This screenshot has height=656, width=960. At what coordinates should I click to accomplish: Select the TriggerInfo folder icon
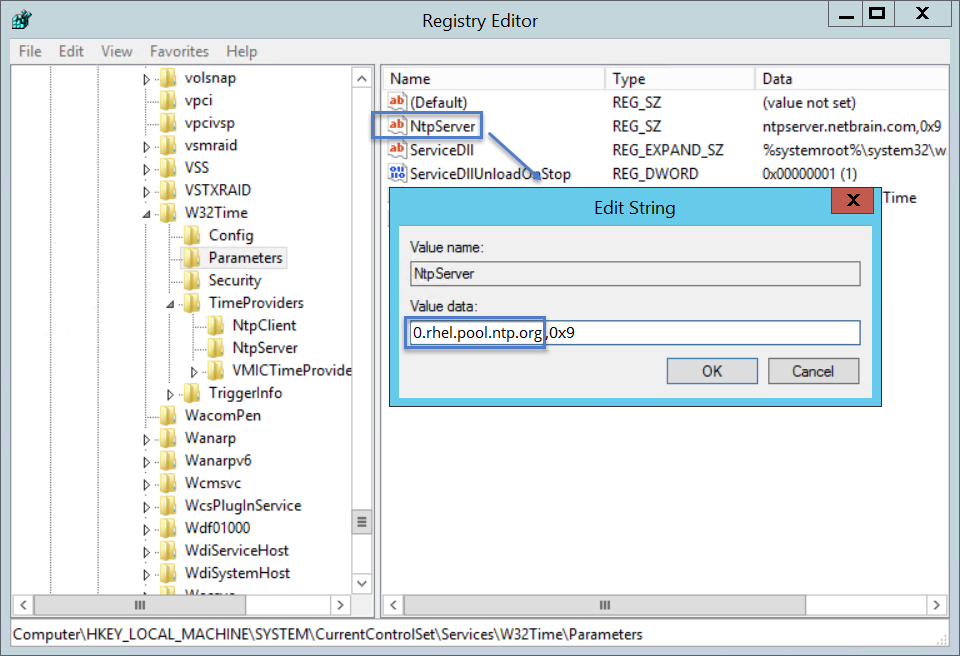[x=192, y=393]
